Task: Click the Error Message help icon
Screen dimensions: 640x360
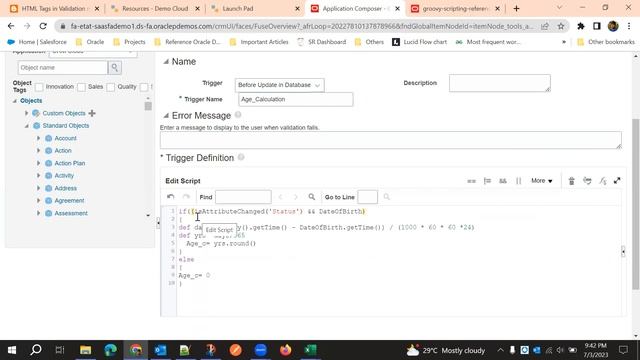Action: [238, 115]
